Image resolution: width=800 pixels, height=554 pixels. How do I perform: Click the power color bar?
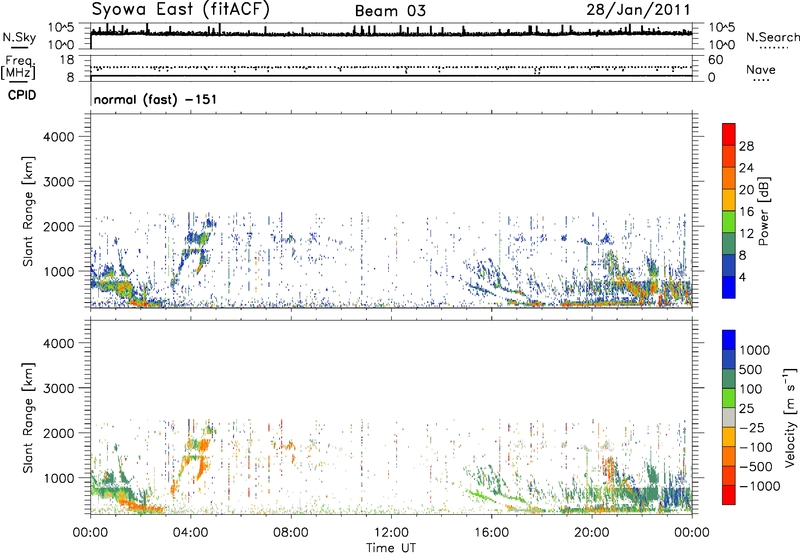coord(729,211)
